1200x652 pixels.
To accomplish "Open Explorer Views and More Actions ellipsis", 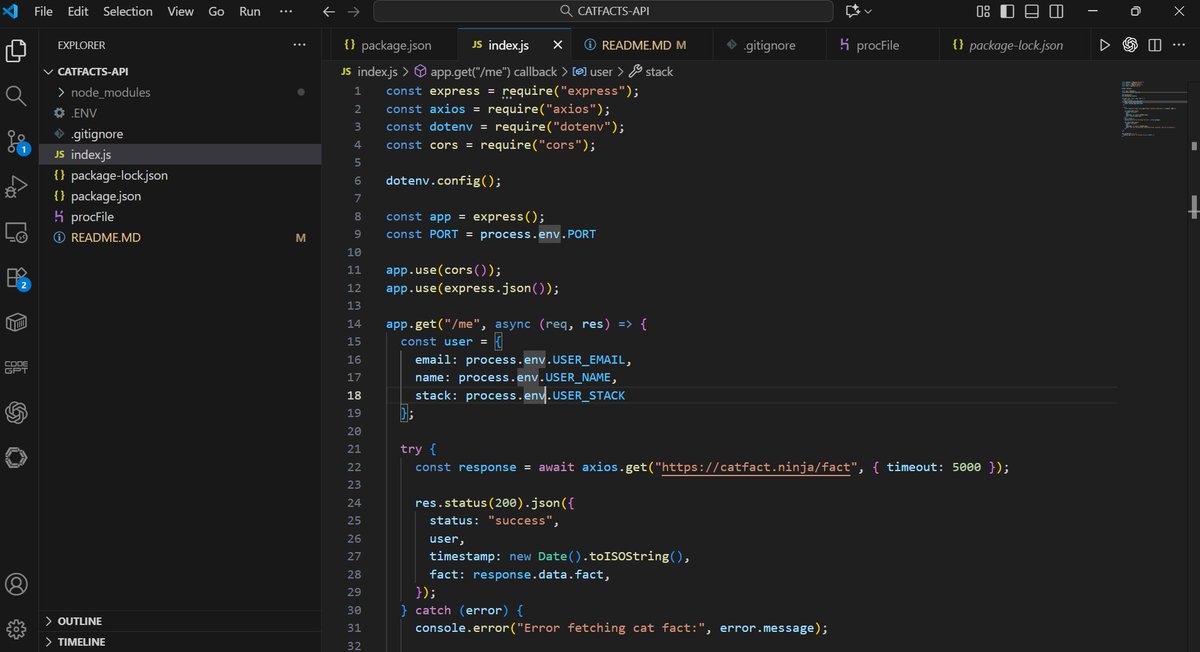I will (300, 45).
